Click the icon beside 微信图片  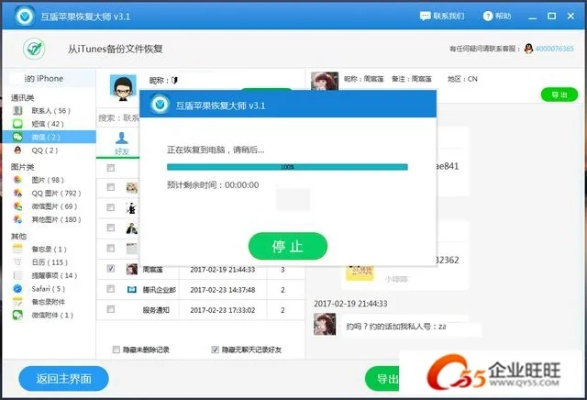(x=18, y=206)
